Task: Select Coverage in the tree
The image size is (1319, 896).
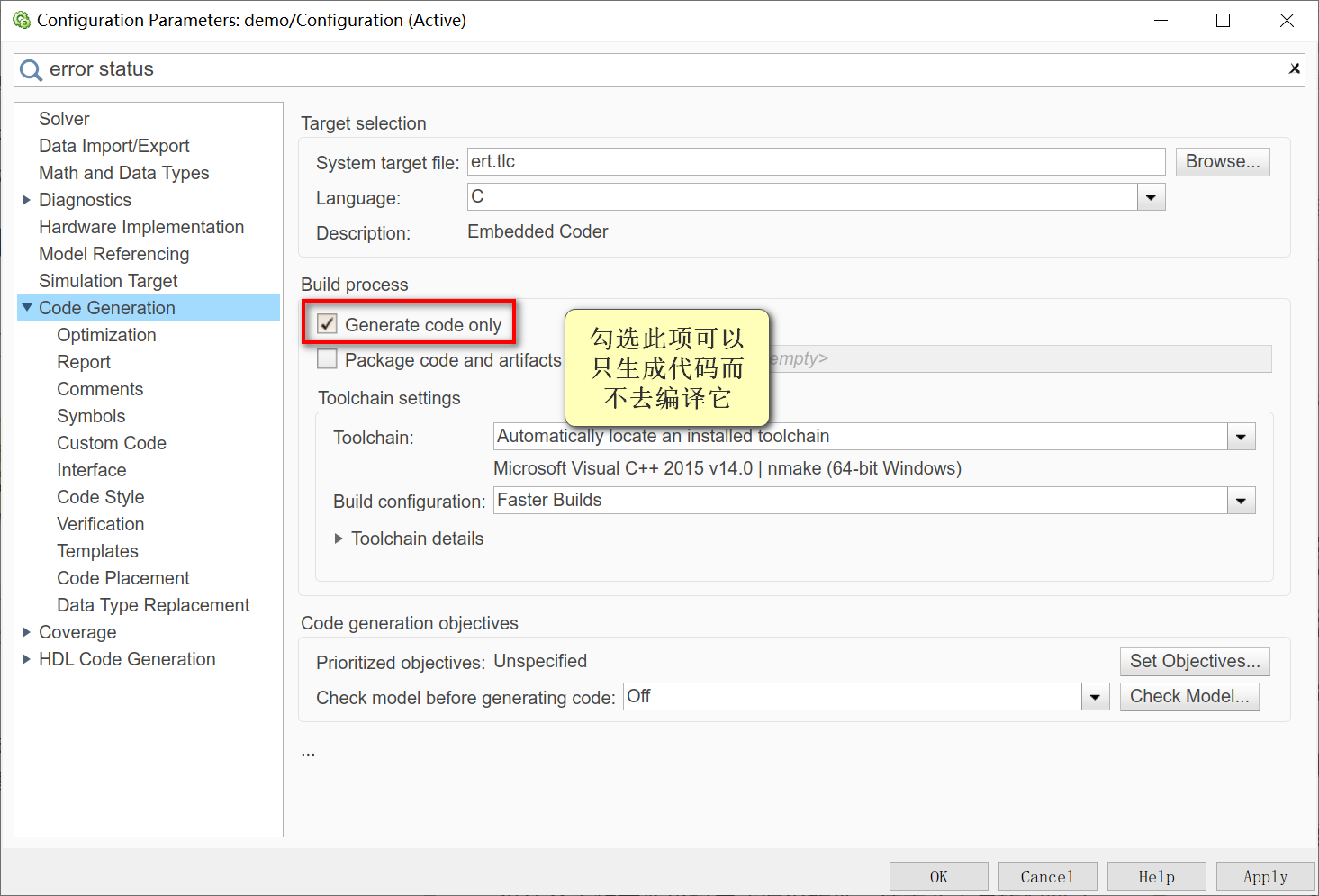Action: pyautogui.click(x=77, y=632)
